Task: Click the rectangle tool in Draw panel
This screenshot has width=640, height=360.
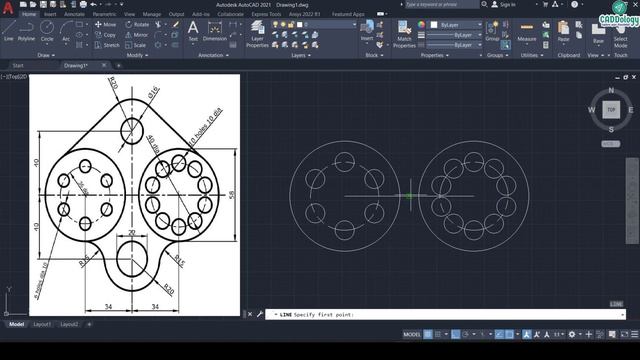Action: (80, 24)
